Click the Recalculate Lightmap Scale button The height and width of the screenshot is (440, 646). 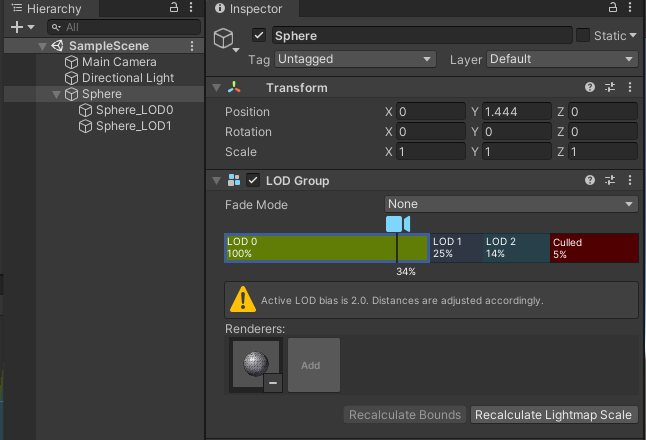[x=553, y=415]
